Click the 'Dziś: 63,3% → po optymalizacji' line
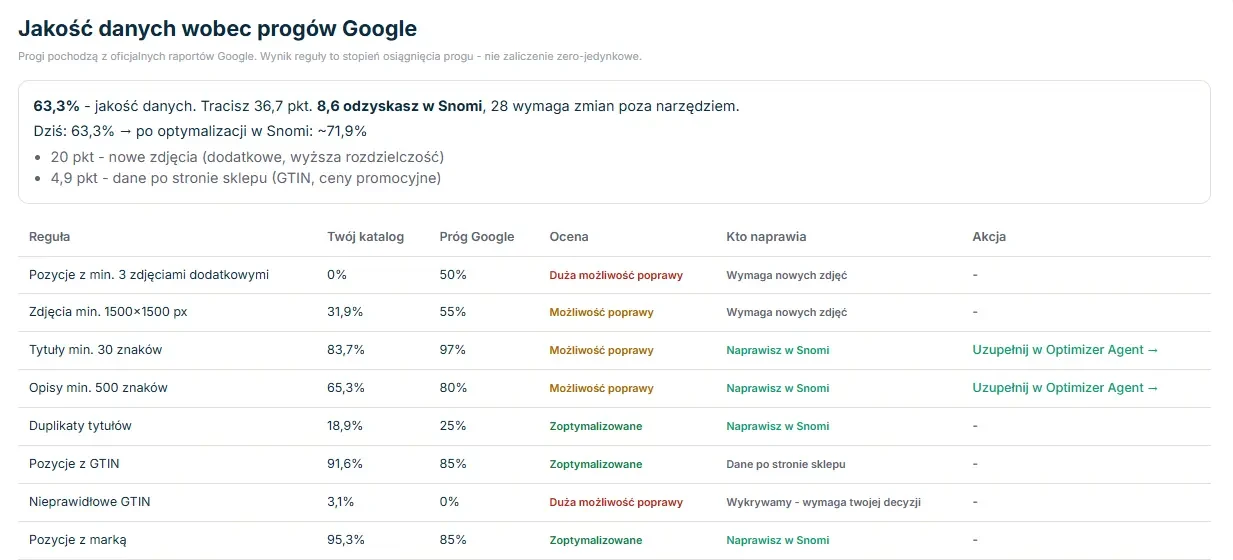The image size is (1233, 560). 200,130
